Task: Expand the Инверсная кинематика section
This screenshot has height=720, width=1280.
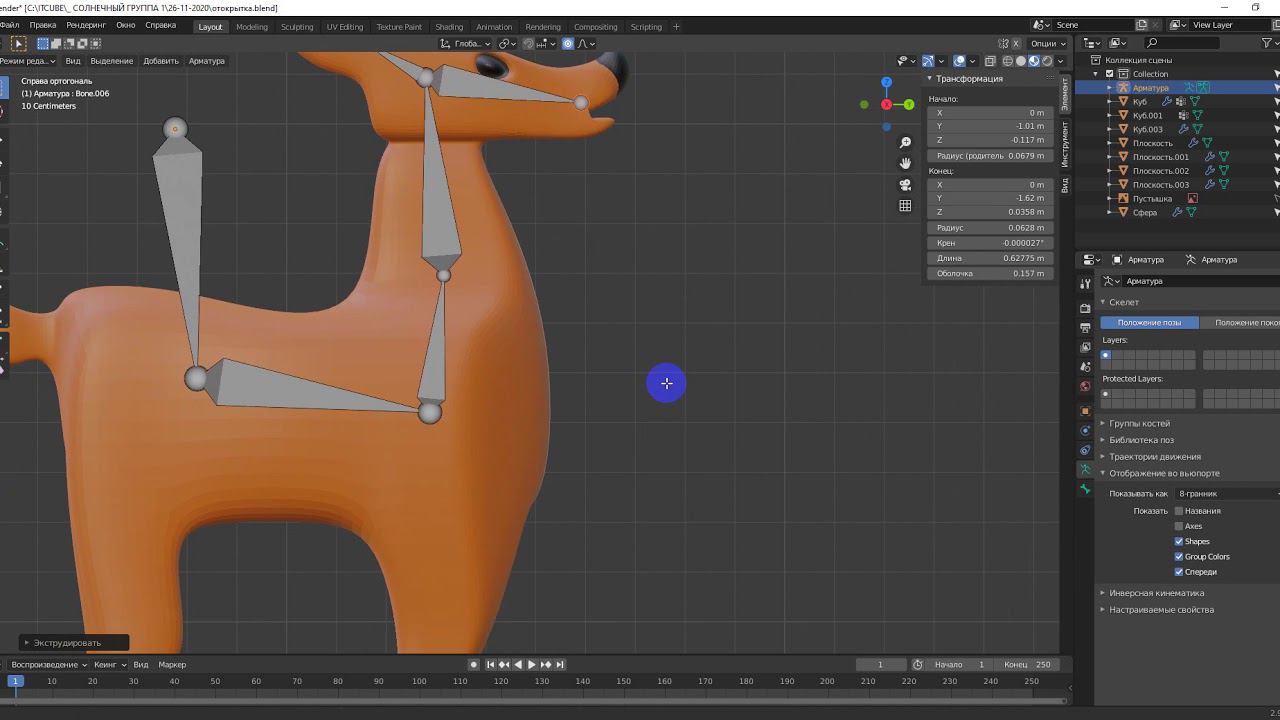Action: pyautogui.click(x=1156, y=593)
